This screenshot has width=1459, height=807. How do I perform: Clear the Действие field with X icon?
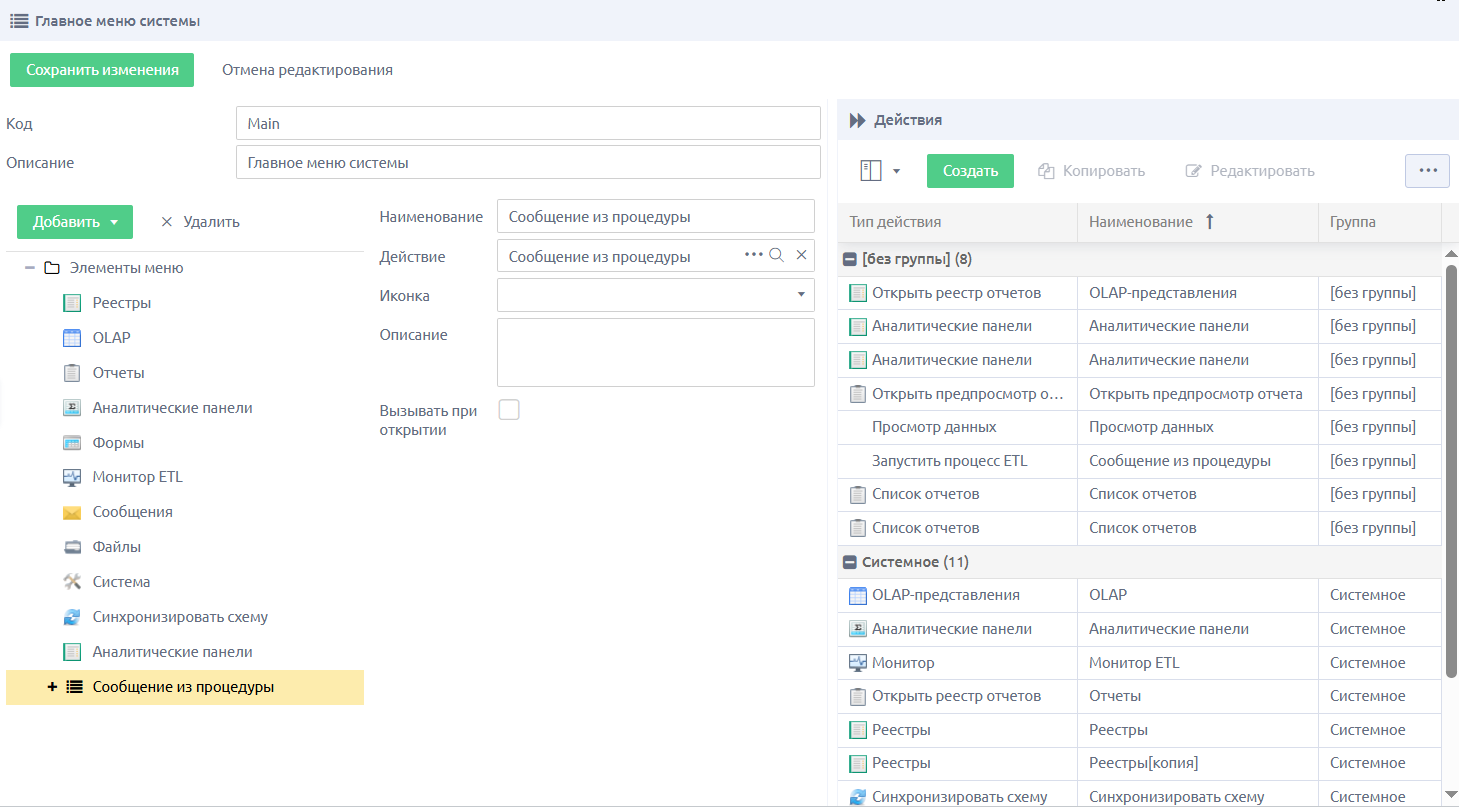click(x=801, y=256)
